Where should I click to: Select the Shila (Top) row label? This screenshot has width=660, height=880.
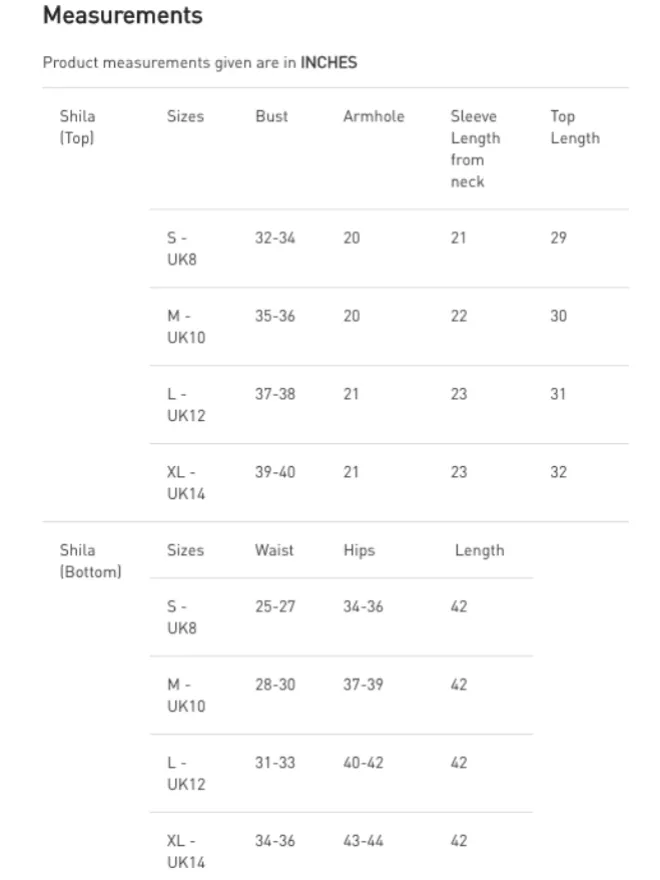point(77,127)
